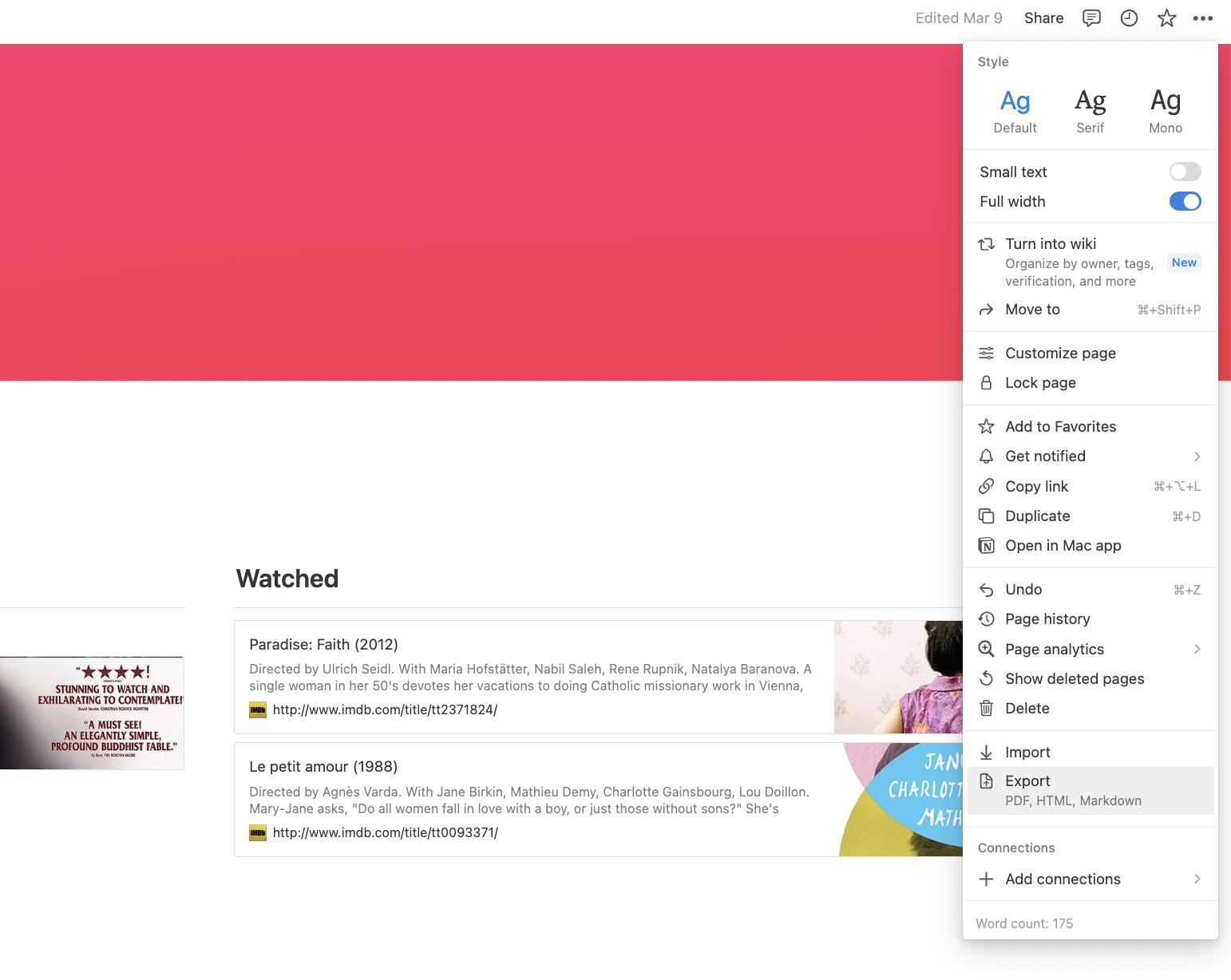Click the Le petit amour poster thumbnail
Screen dimensions: 1231x980
click(x=901, y=800)
